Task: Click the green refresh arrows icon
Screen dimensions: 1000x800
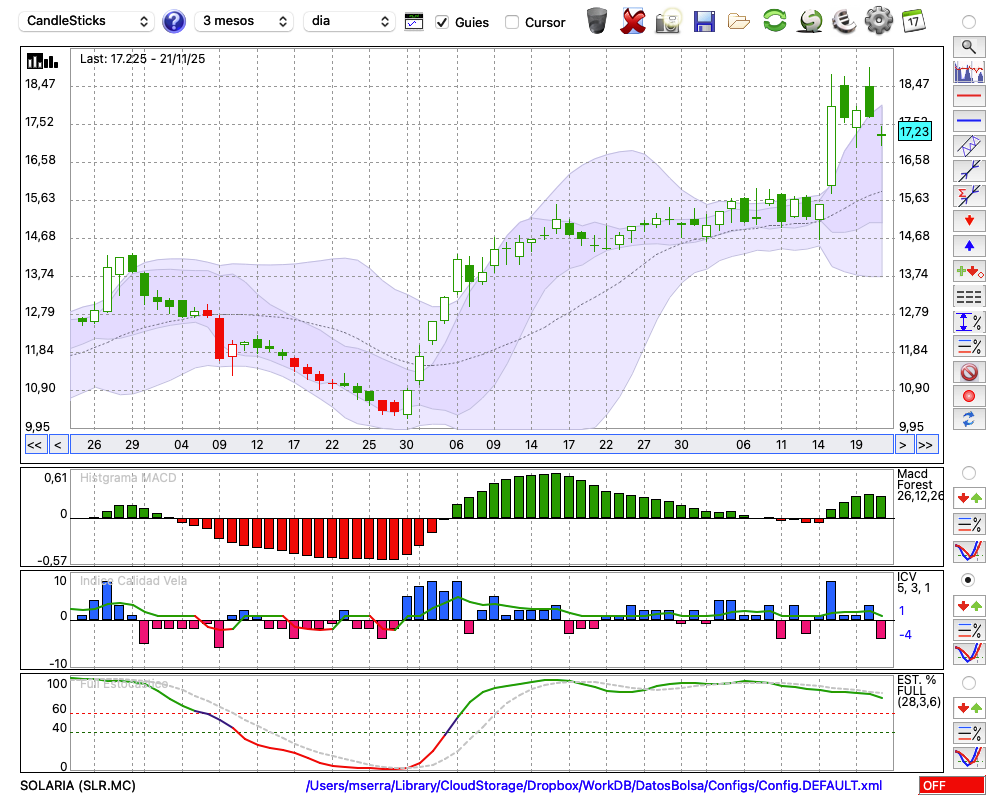Action: click(774, 21)
